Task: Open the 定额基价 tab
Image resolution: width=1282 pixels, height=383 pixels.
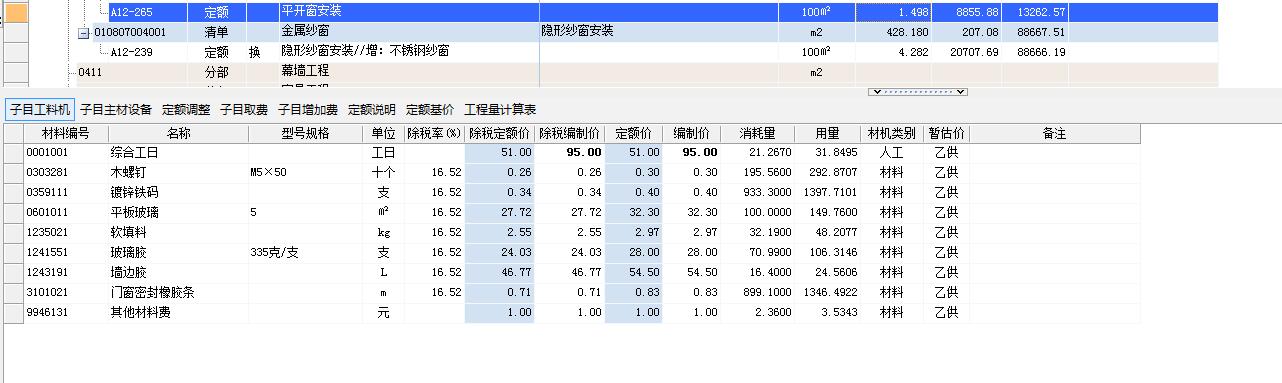Action: click(430, 109)
